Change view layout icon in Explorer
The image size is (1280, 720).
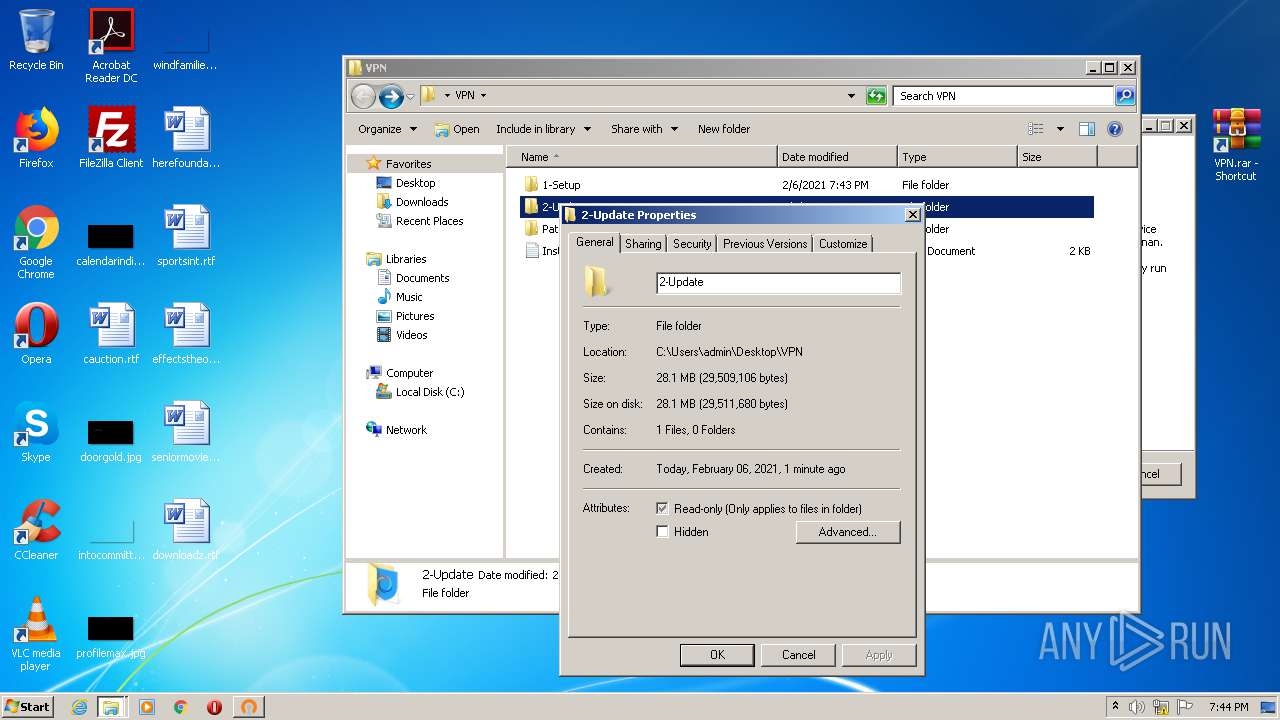click(x=1036, y=129)
